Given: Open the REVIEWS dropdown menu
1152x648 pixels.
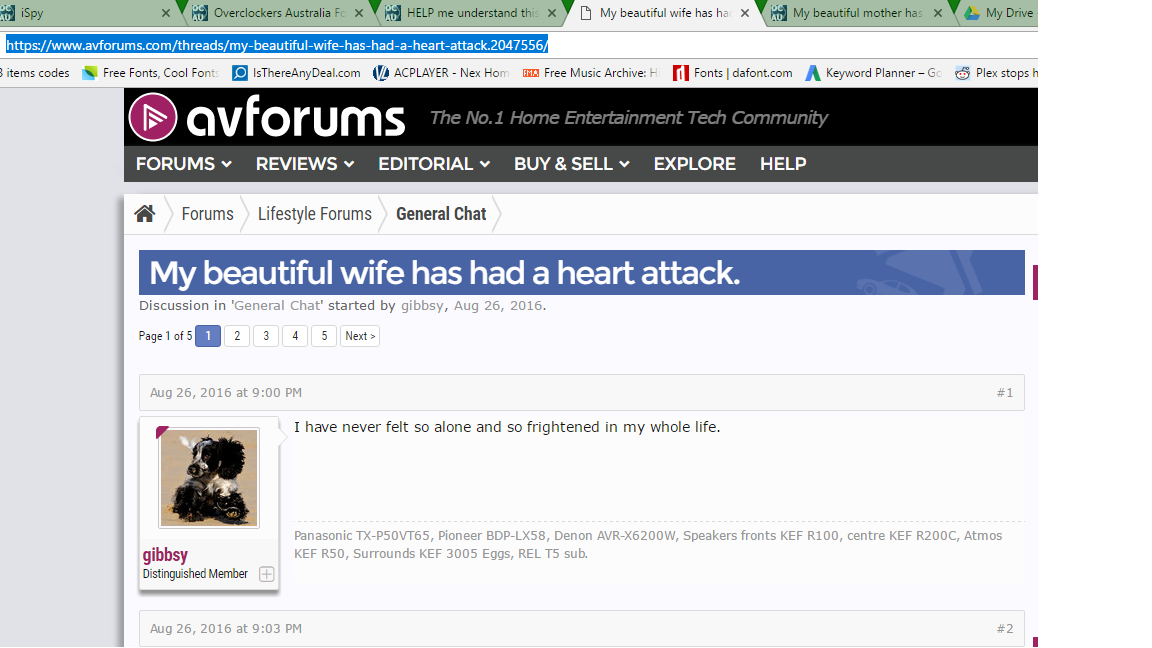Looking at the screenshot, I should pyautogui.click(x=305, y=164).
